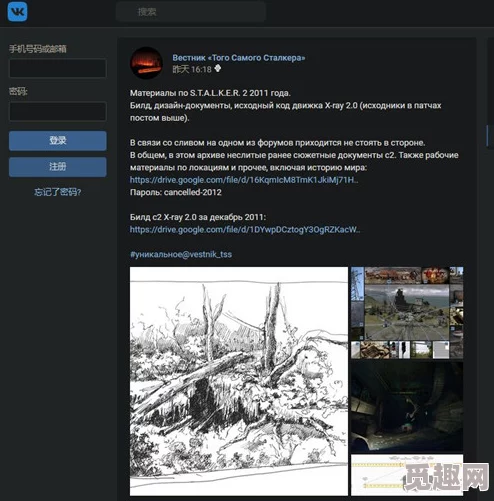Screen dimensions: 494x501
Task: Click the VK logo icon
Action: [17, 12]
